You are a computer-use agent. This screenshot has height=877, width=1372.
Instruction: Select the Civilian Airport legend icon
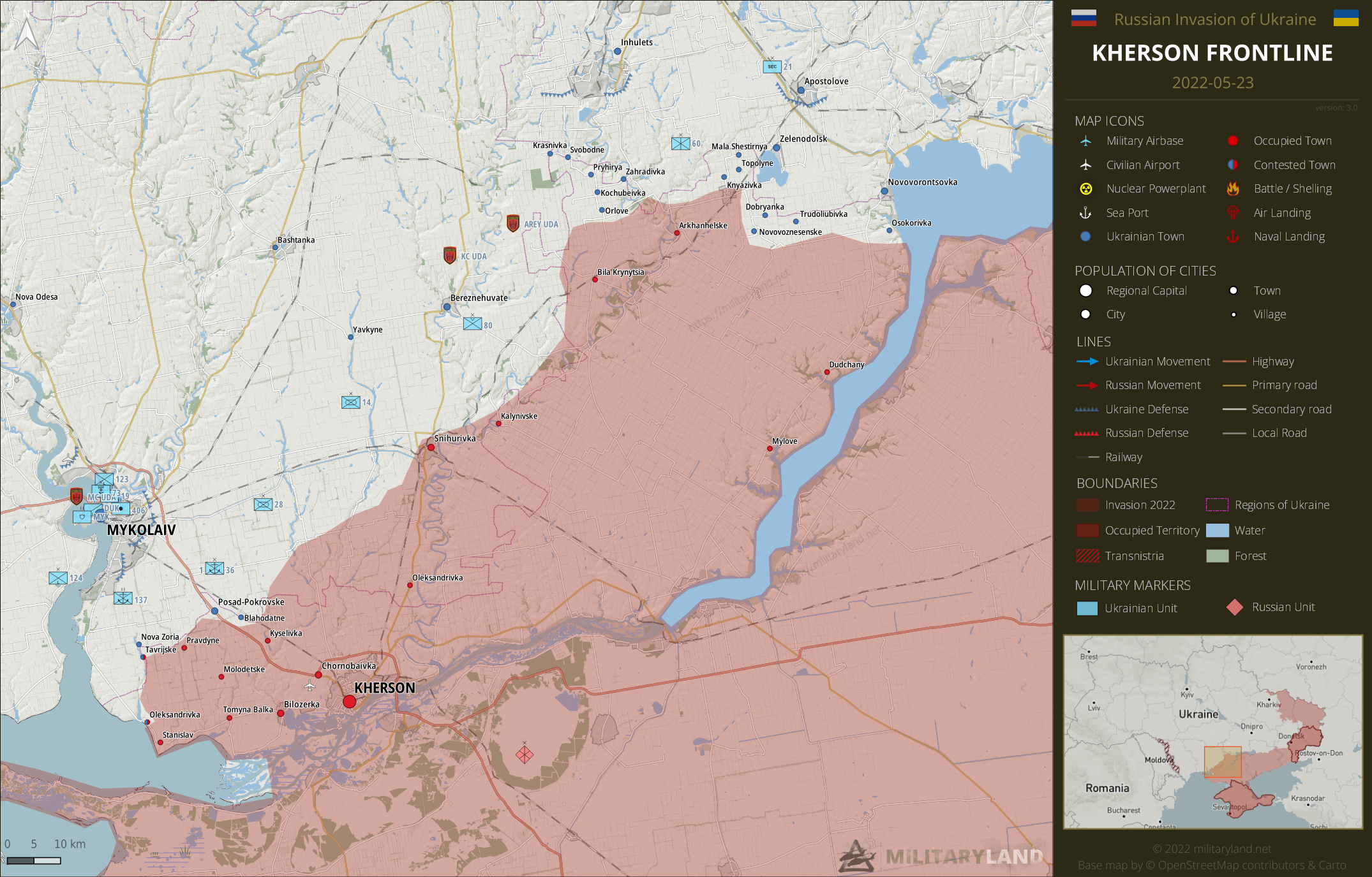(x=1085, y=165)
